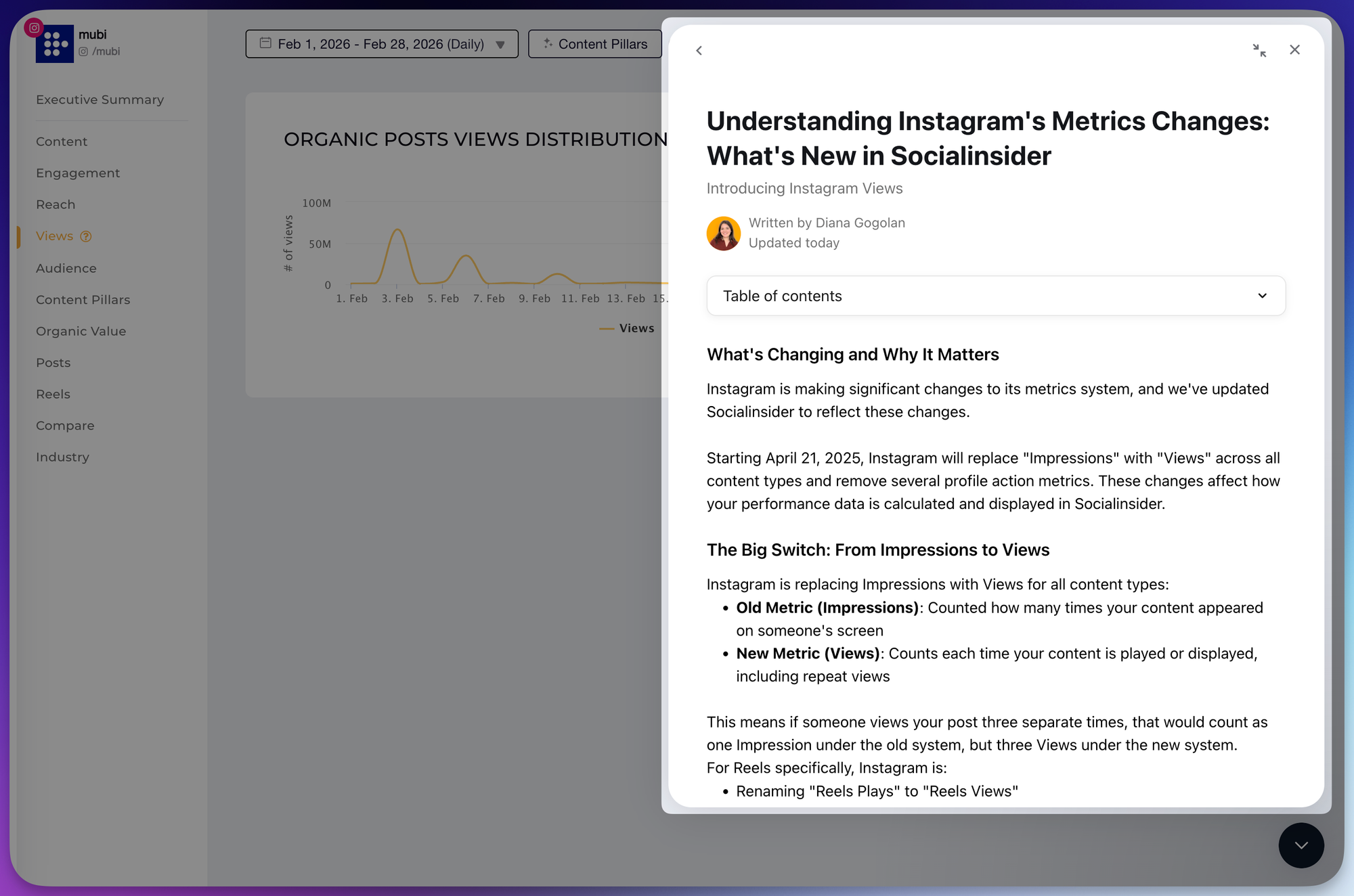Select Reach in the sidebar
The image size is (1354, 896).
(x=56, y=204)
